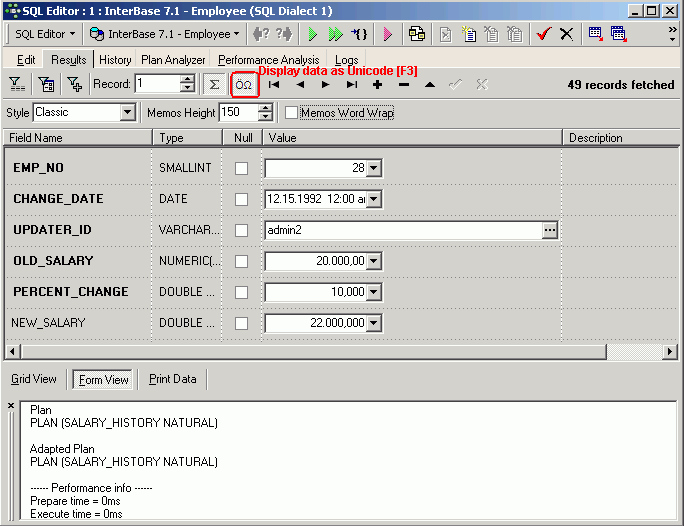Image resolution: width=684 pixels, height=526 pixels.
Task: Toggle Display data as Unicode button
Action: (244, 84)
